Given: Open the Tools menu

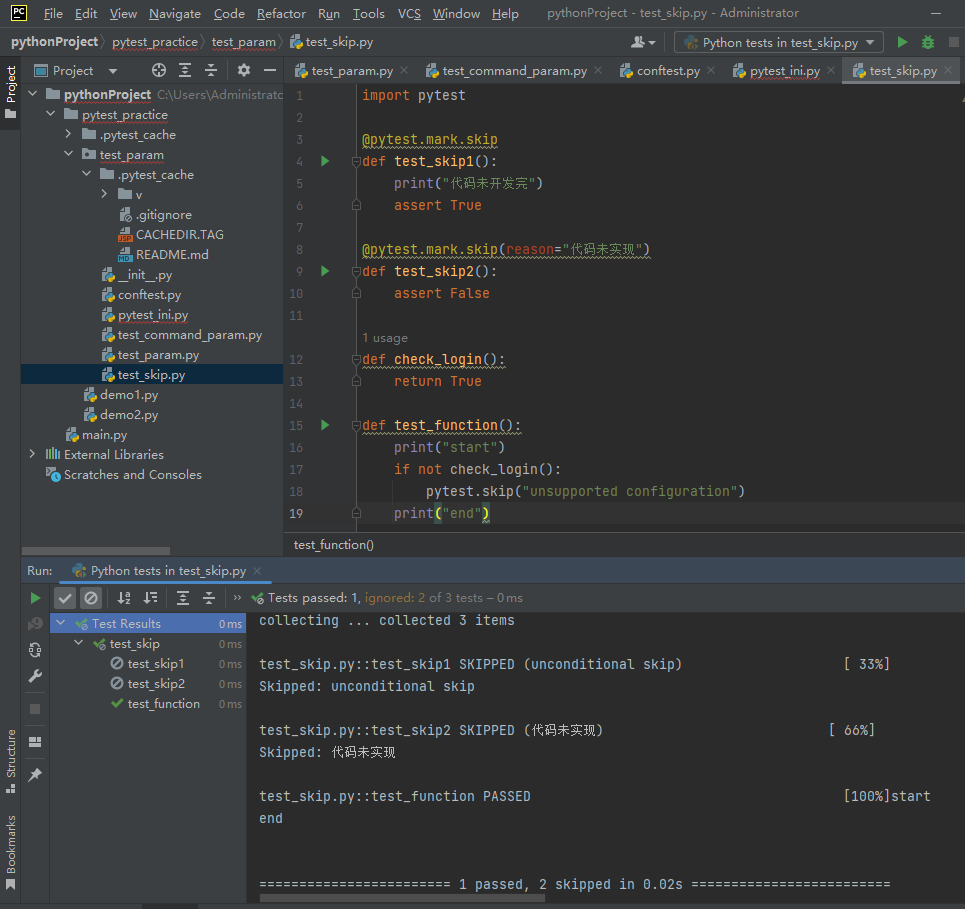Looking at the screenshot, I should [368, 13].
